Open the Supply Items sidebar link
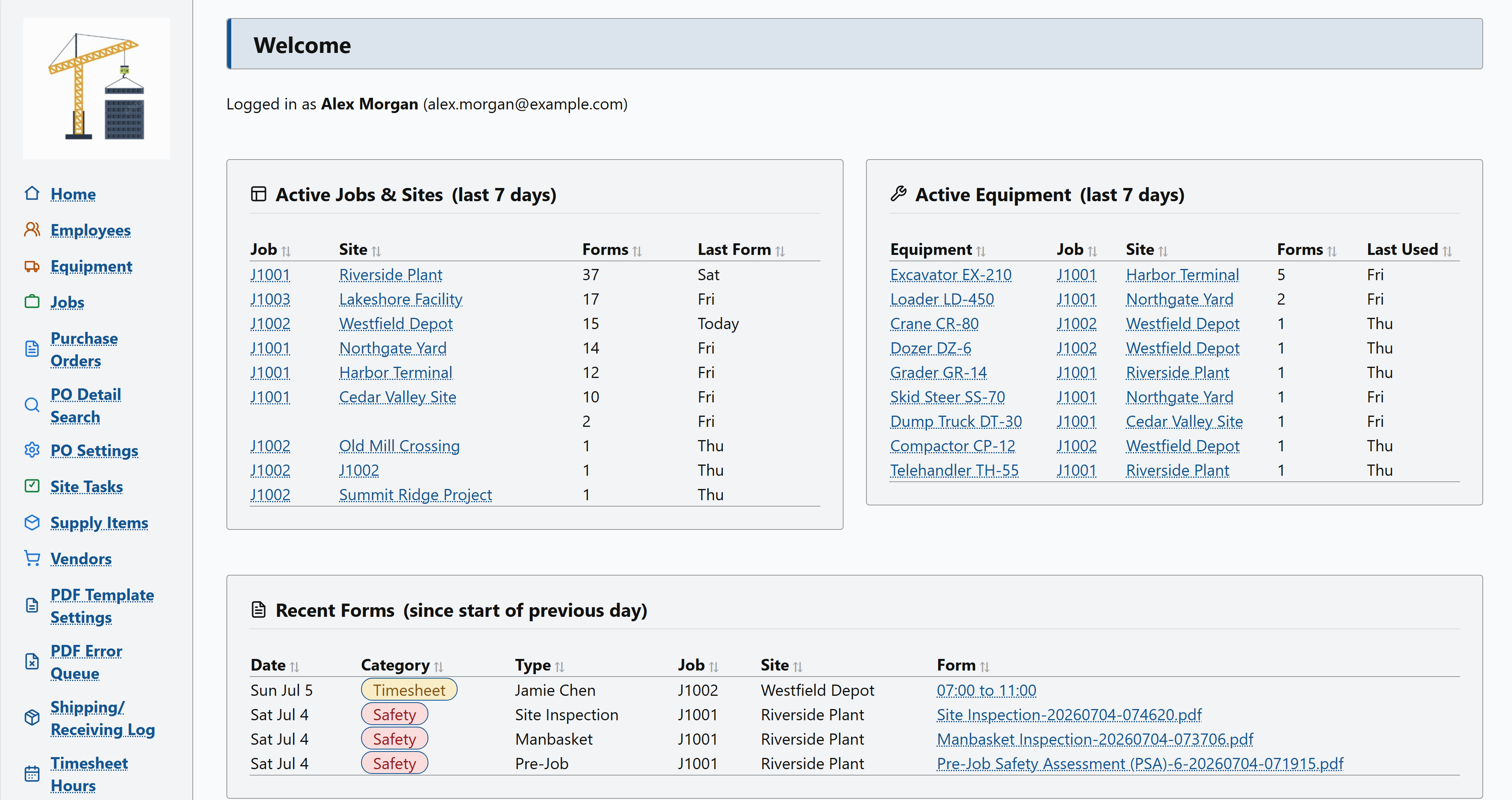The width and height of the screenshot is (1512, 800). [99, 523]
